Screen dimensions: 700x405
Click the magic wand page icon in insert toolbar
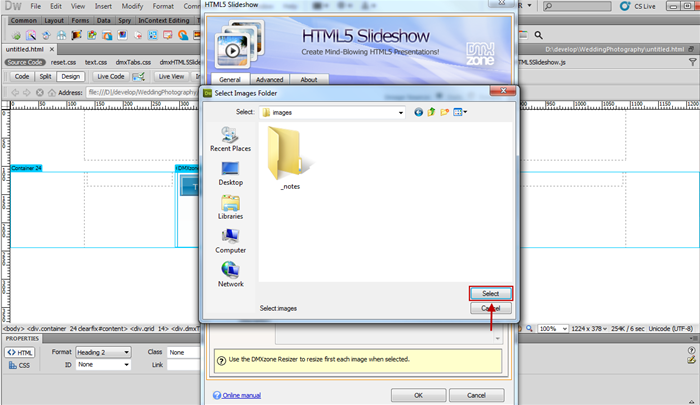[x=31, y=35]
